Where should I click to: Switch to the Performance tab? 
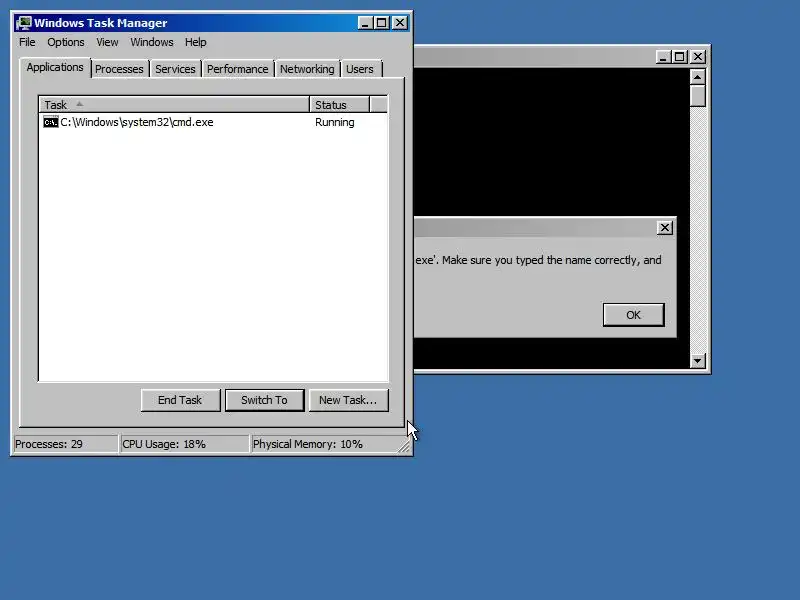point(237,69)
